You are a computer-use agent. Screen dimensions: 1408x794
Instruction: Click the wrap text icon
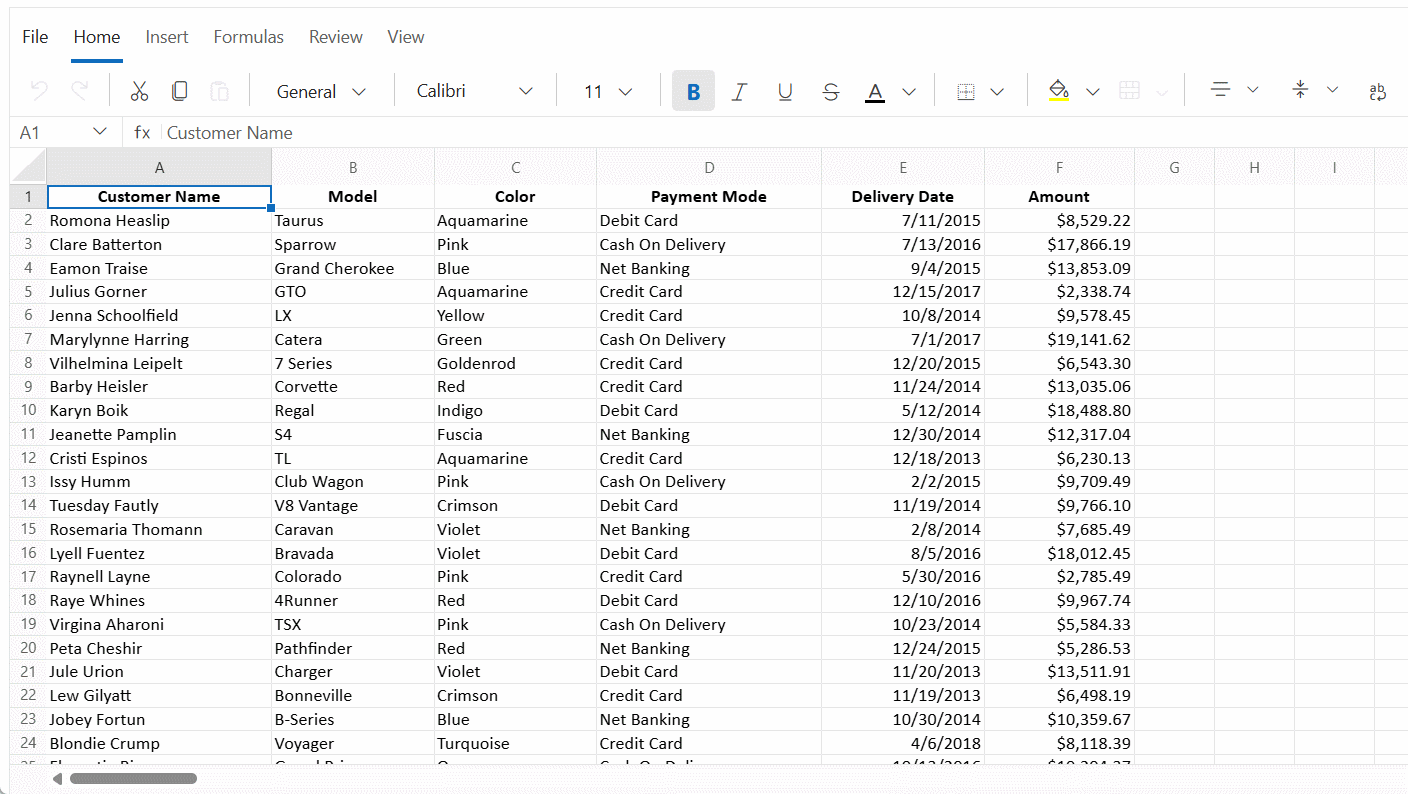[x=1377, y=91]
